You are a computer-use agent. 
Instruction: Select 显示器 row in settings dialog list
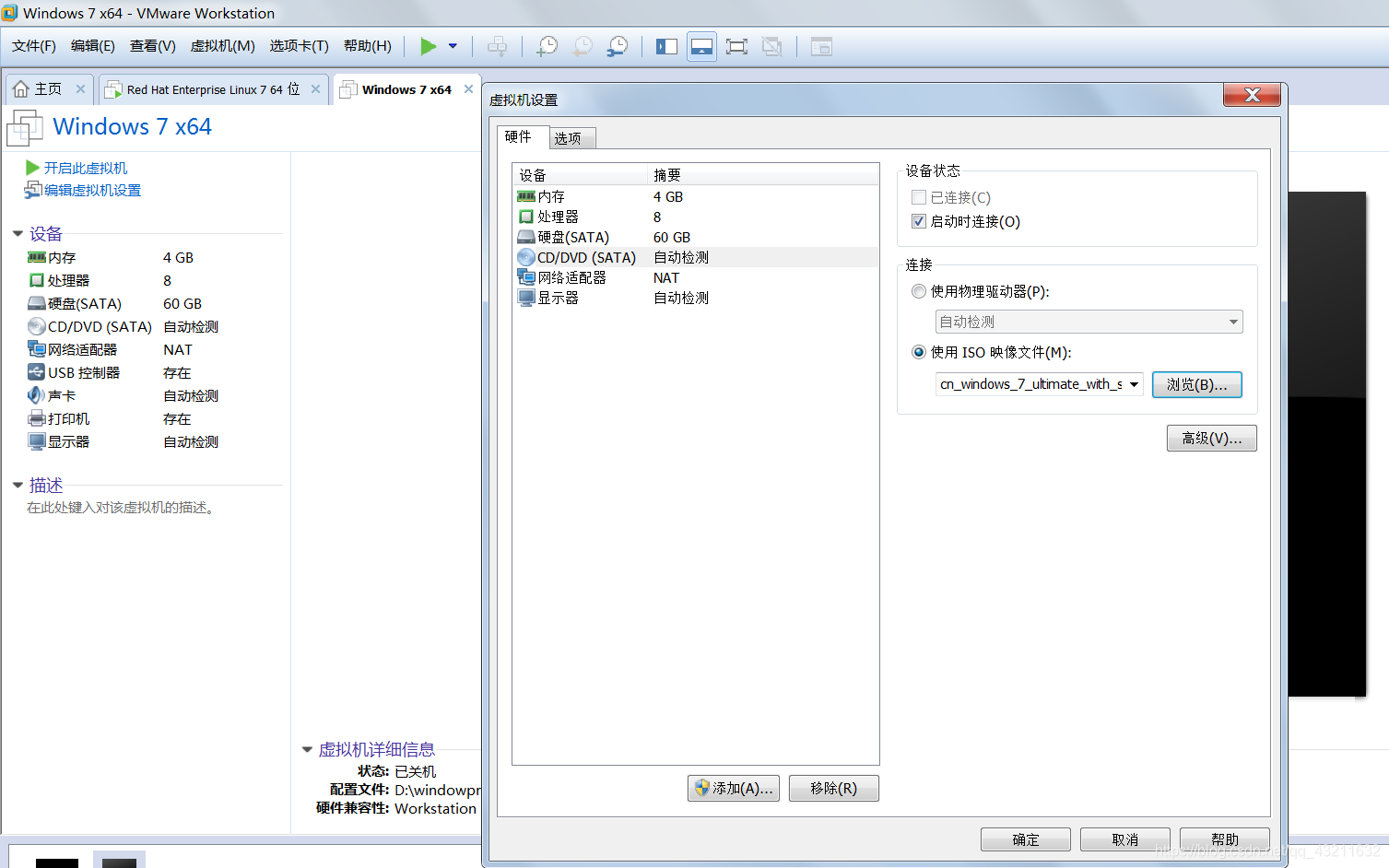click(x=695, y=298)
